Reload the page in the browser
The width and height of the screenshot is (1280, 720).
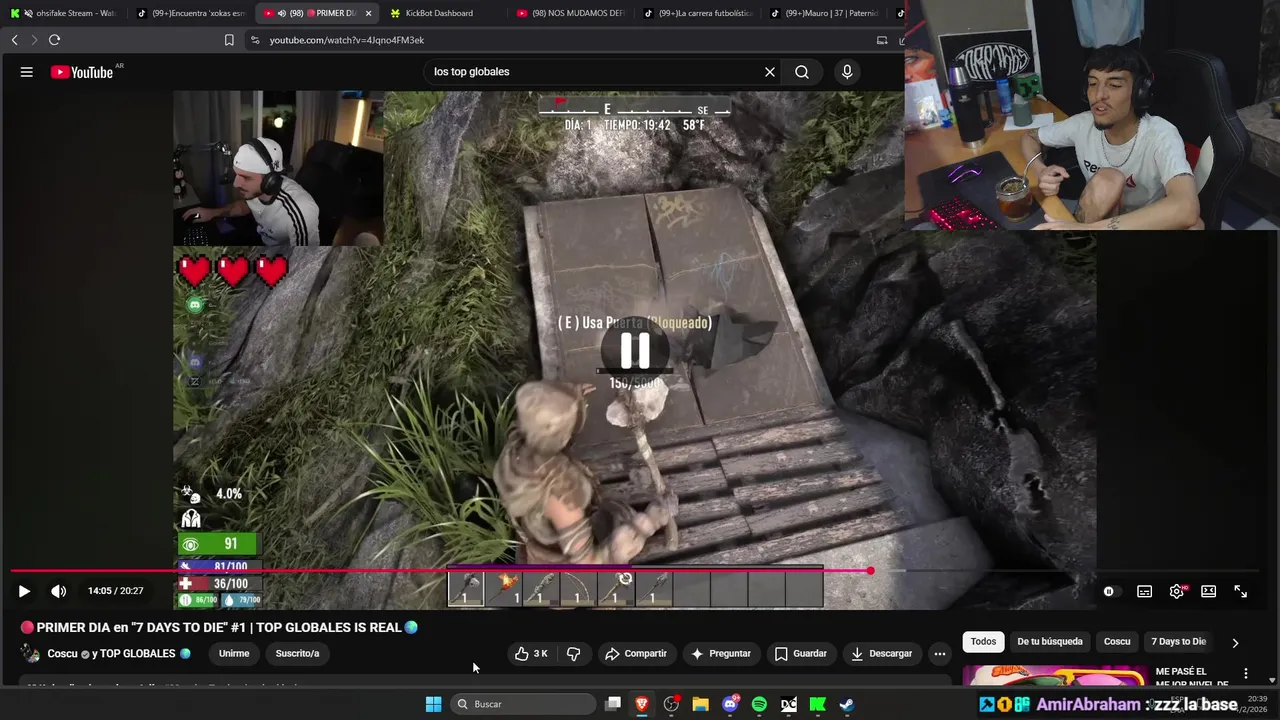(x=54, y=40)
